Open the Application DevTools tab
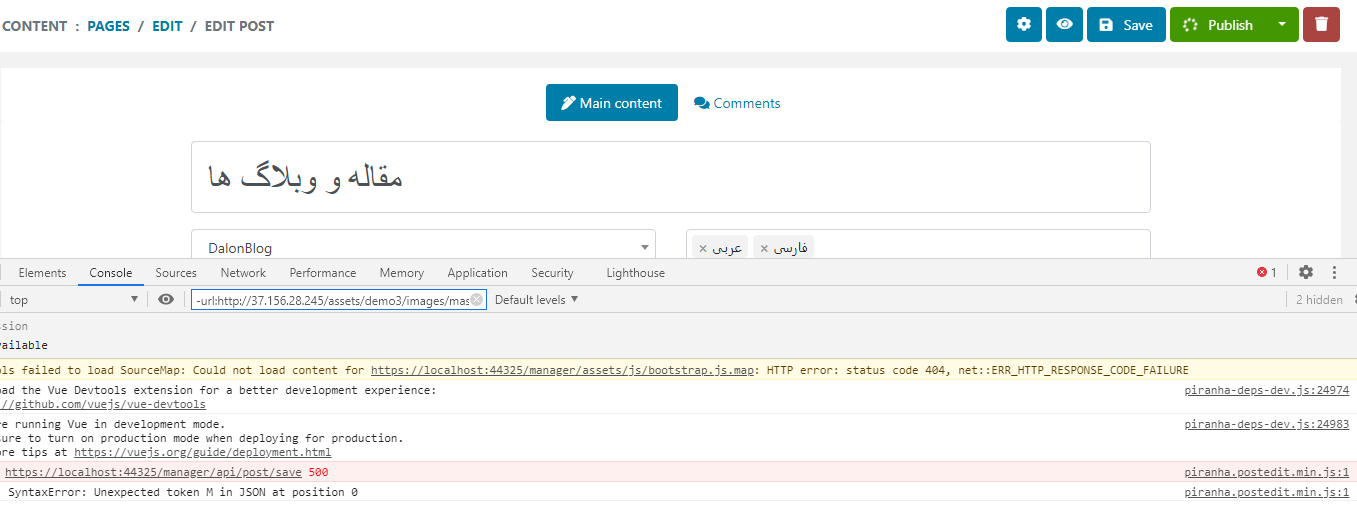This screenshot has height=519, width=1357. 478,273
